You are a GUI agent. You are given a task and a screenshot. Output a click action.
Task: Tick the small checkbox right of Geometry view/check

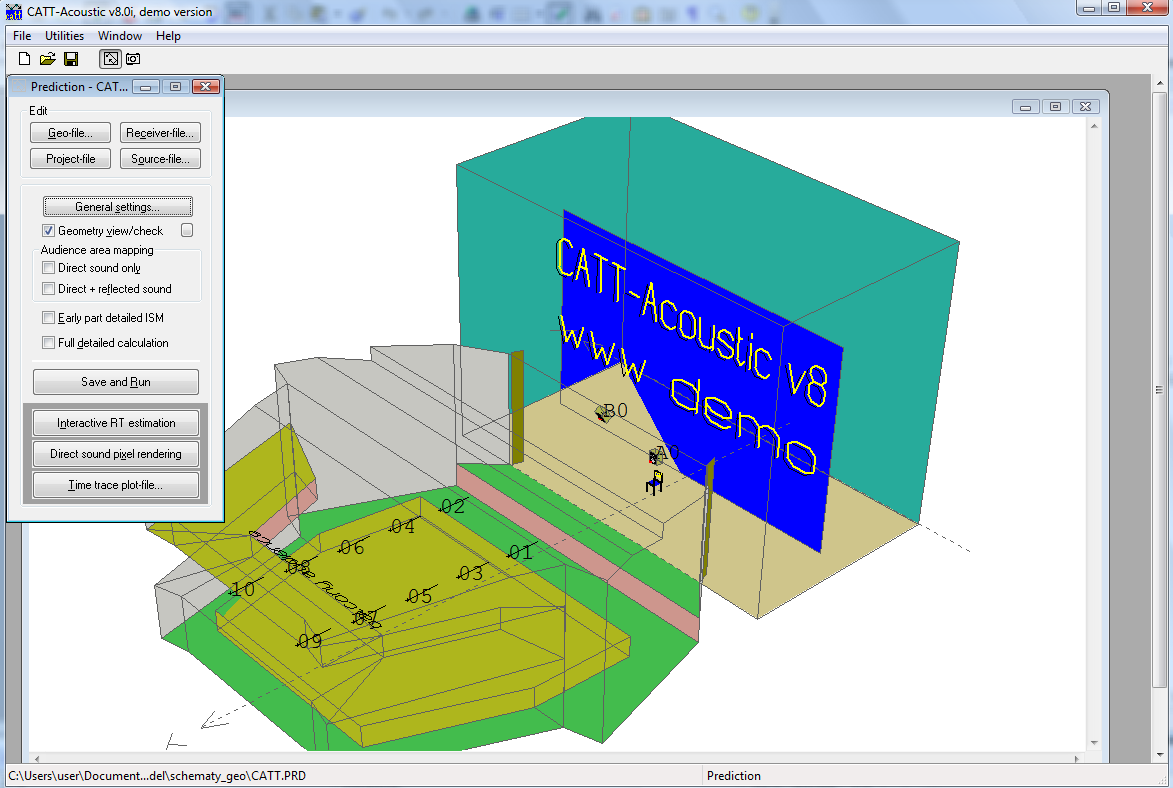point(187,230)
